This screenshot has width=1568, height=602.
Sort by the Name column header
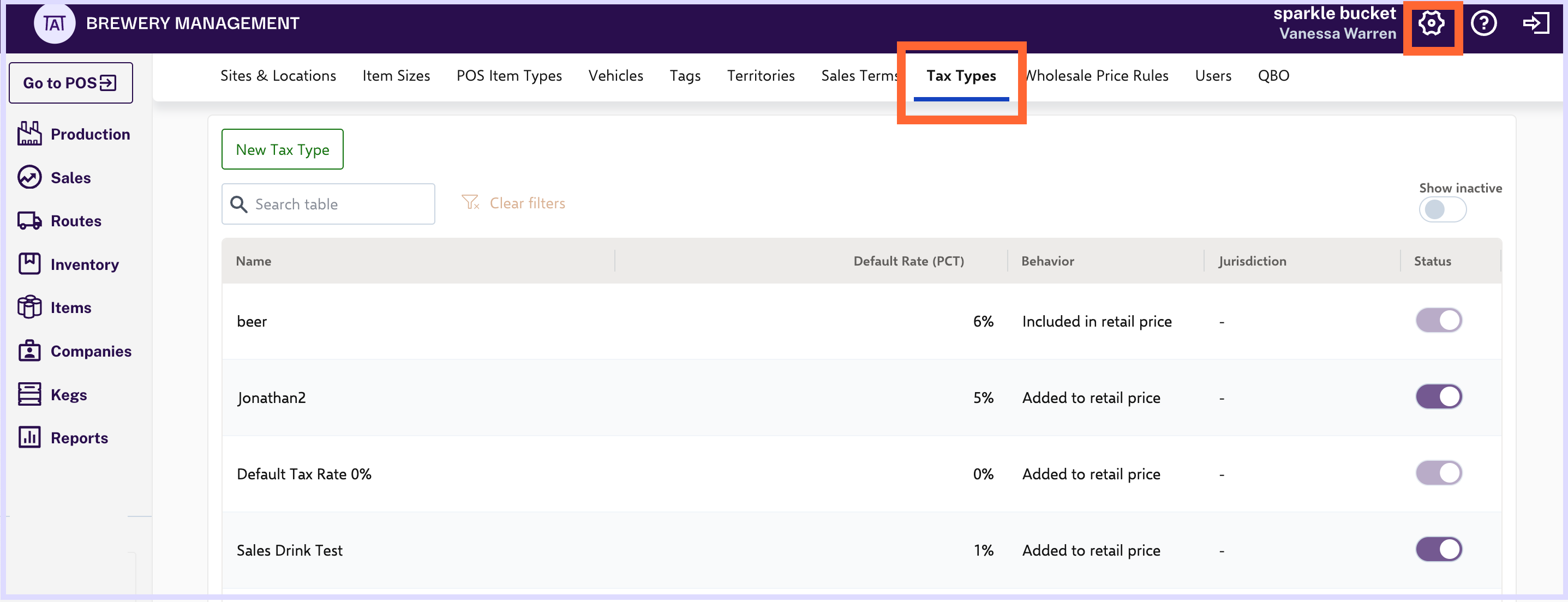(x=253, y=261)
